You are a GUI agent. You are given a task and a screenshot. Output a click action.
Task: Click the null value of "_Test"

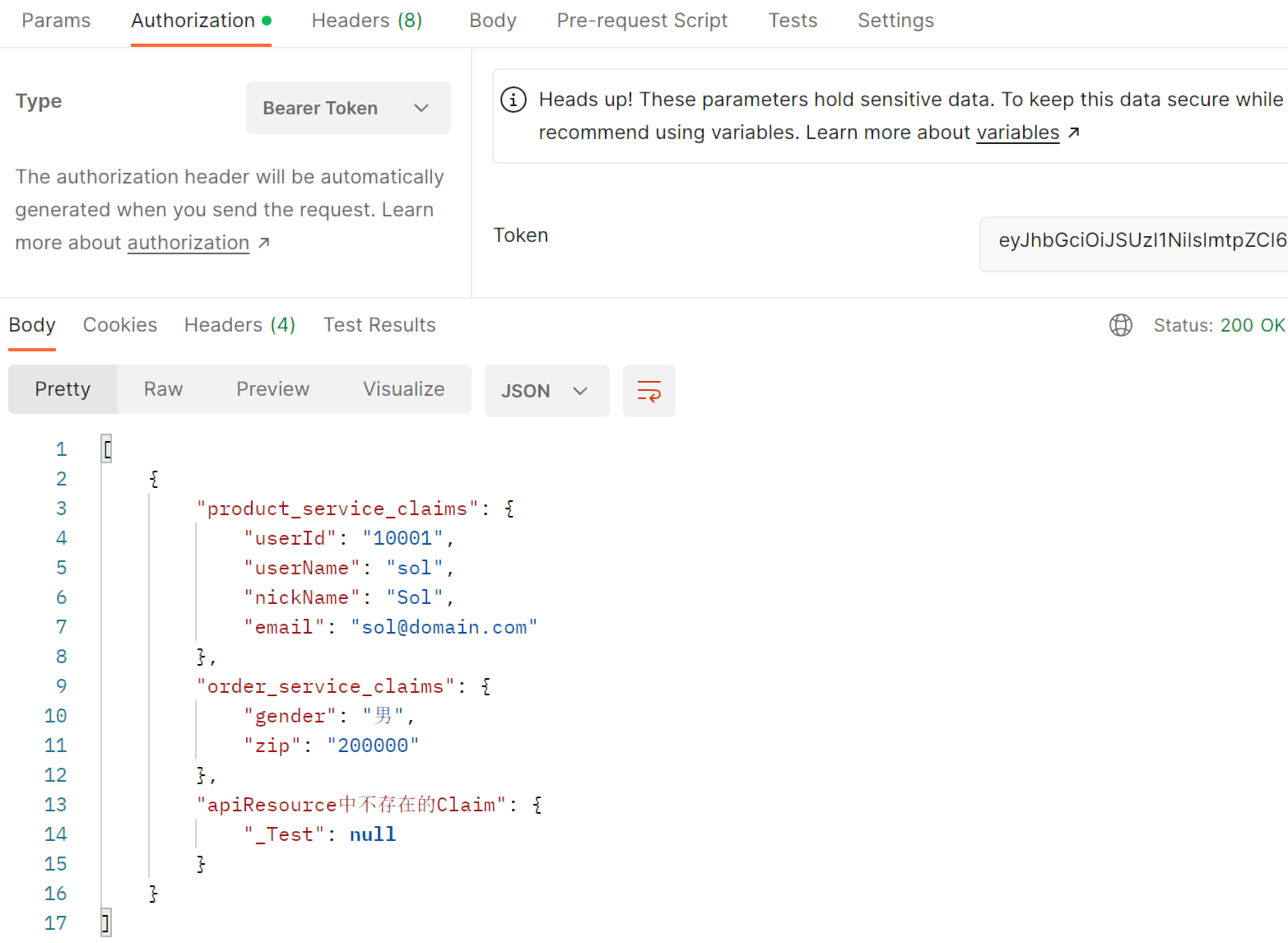[373, 834]
